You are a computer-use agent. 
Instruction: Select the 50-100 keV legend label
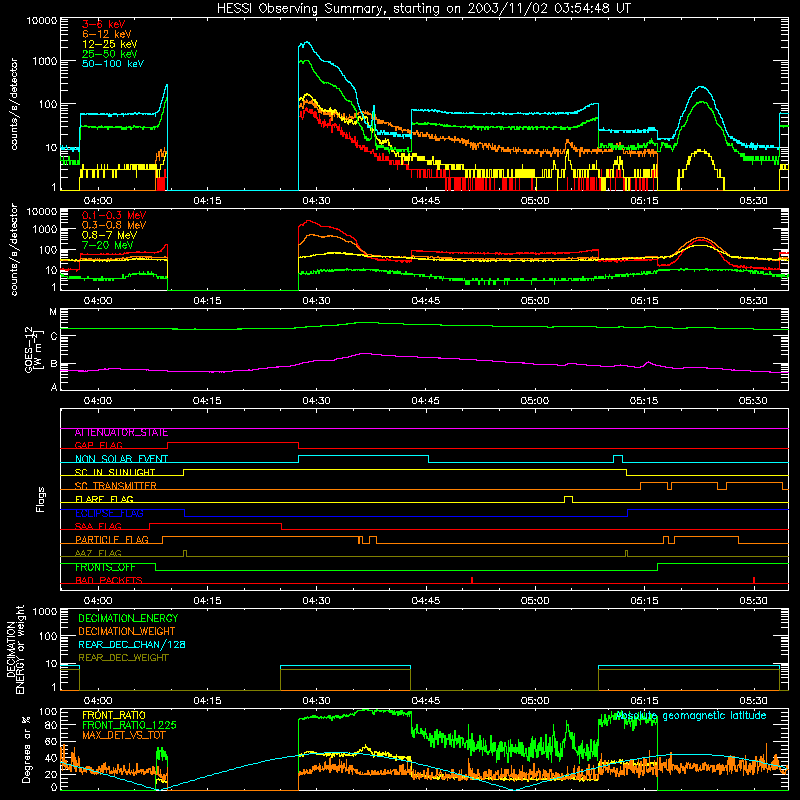click(113, 64)
